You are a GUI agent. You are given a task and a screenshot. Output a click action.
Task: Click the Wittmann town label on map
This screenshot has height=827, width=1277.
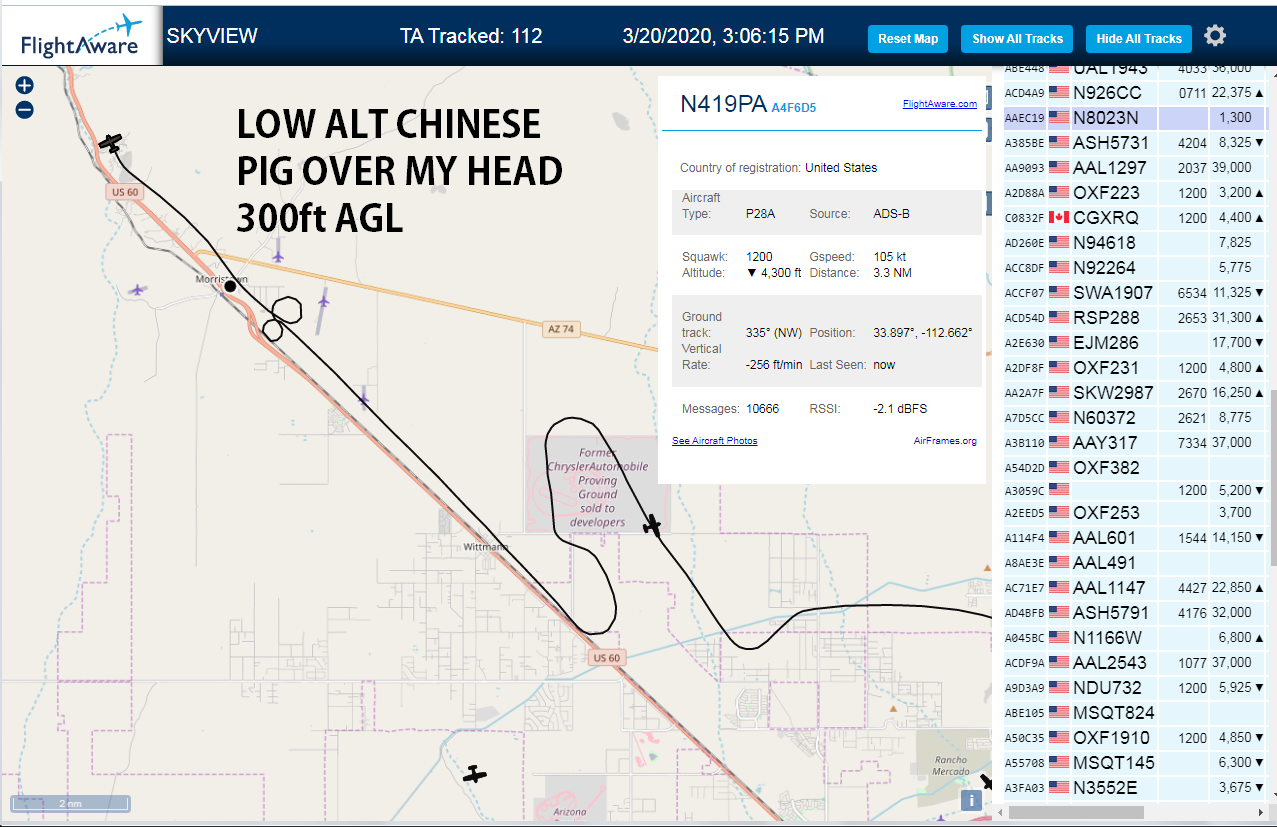tap(486, 547)
